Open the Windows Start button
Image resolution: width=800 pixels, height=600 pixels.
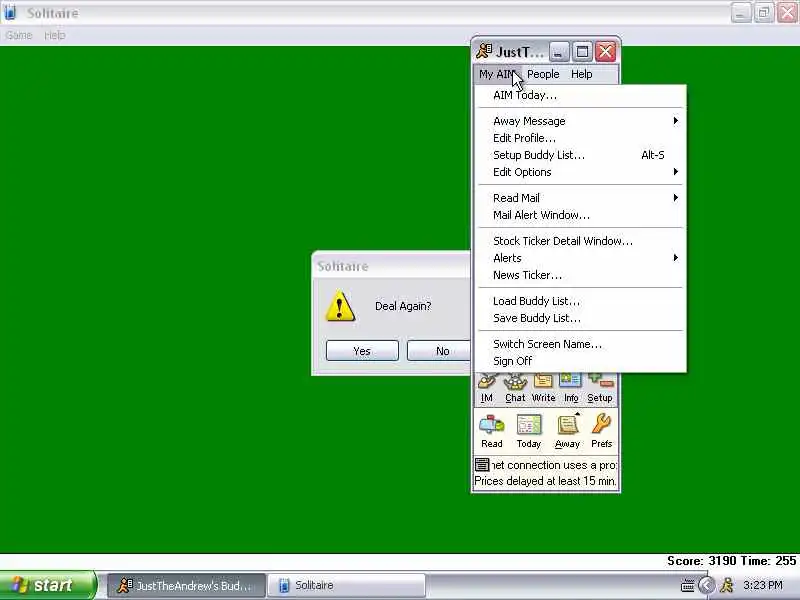48,585
